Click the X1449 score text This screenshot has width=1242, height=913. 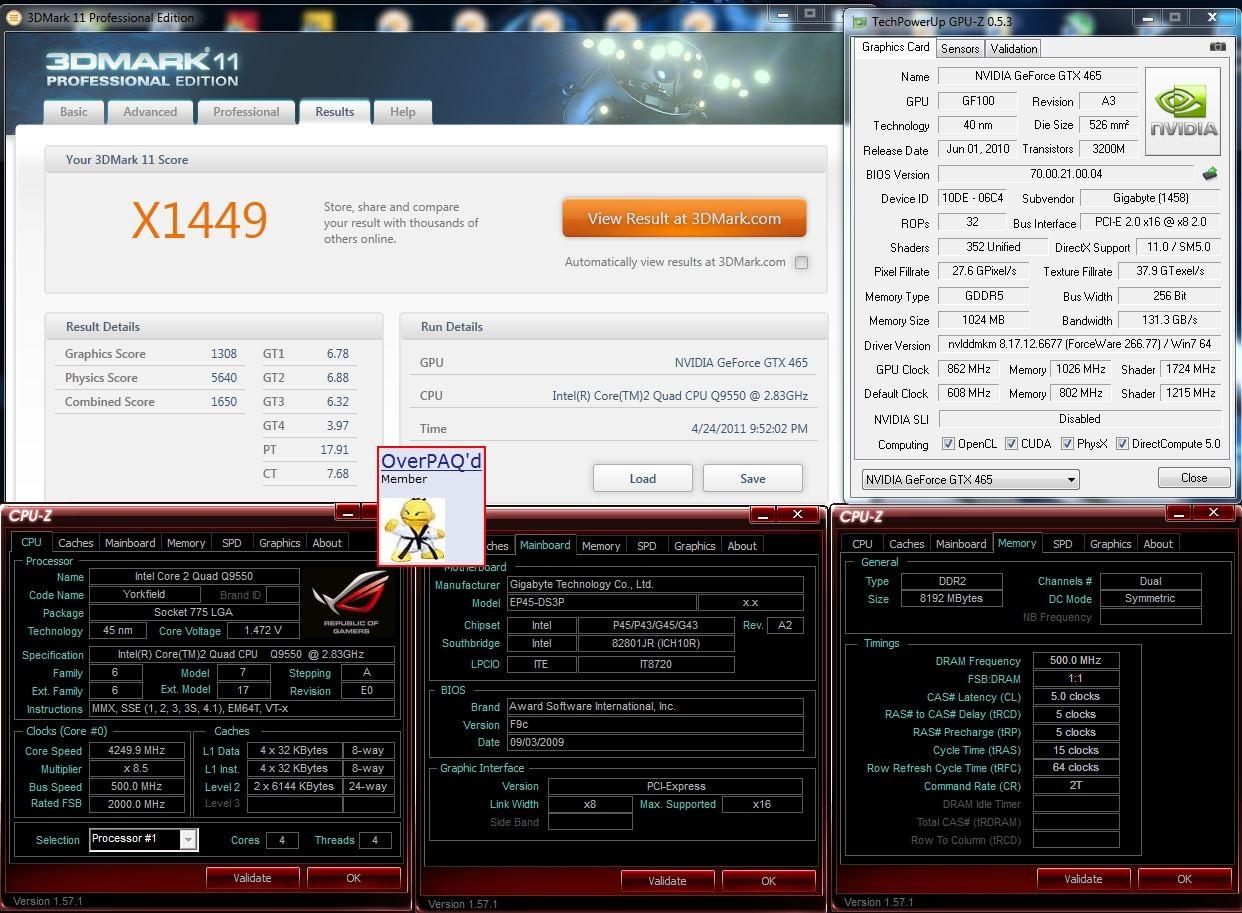tap(200, 220)
